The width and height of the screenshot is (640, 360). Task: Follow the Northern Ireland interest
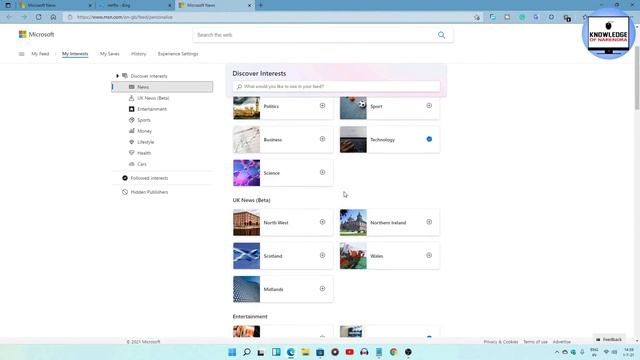pos(429,222)
